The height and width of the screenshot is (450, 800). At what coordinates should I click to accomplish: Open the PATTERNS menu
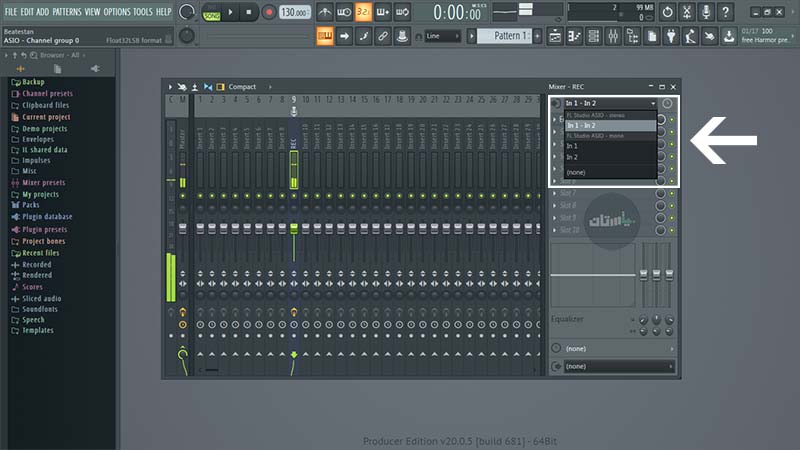[67, 11]
